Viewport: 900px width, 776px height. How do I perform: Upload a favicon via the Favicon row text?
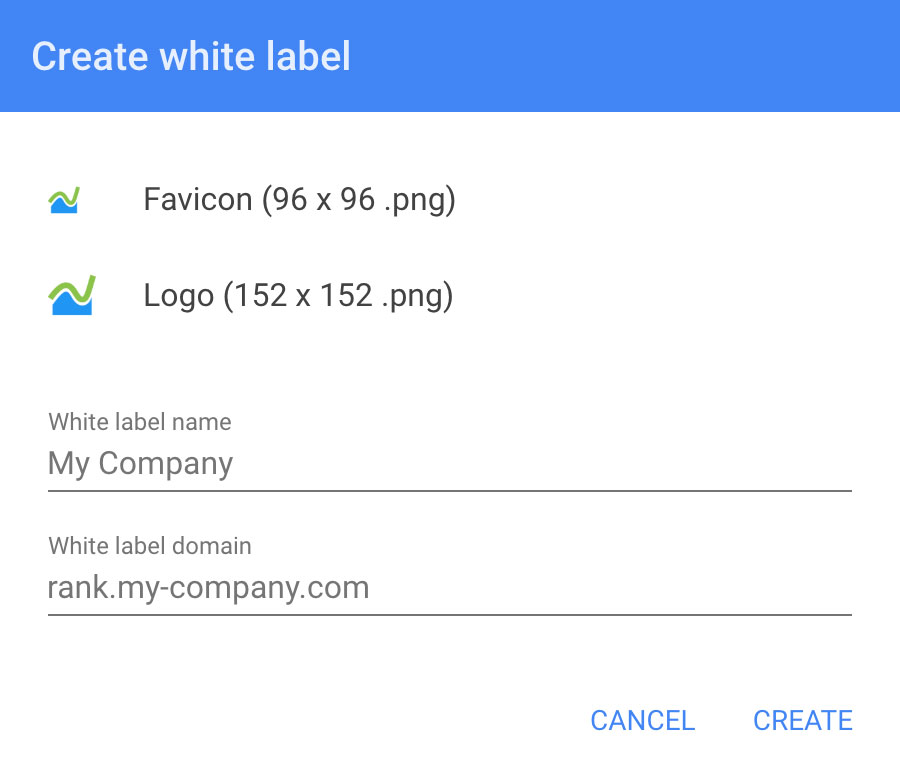tap(299, 200)
